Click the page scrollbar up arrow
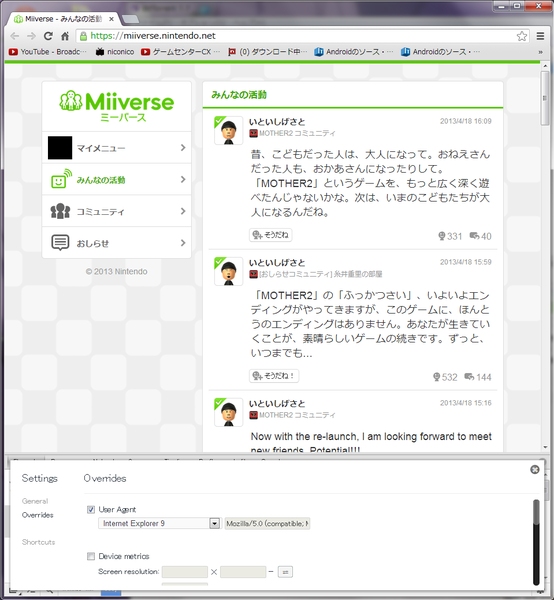 click(545, 66)
